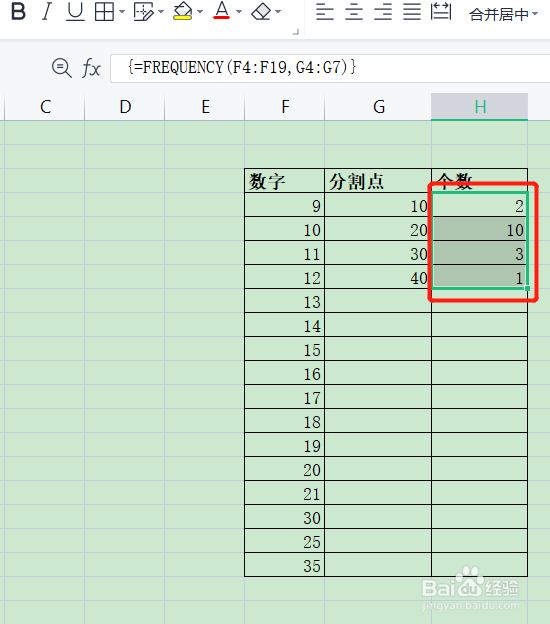Viewport: 550px width, 624px height.
Task: Select 数字 column cell with value 15
Action: tap(285, 349)
